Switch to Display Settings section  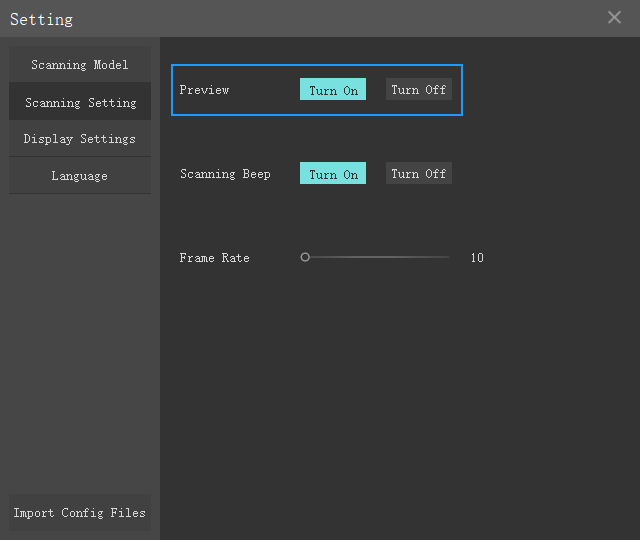click(x=80, y=139)
